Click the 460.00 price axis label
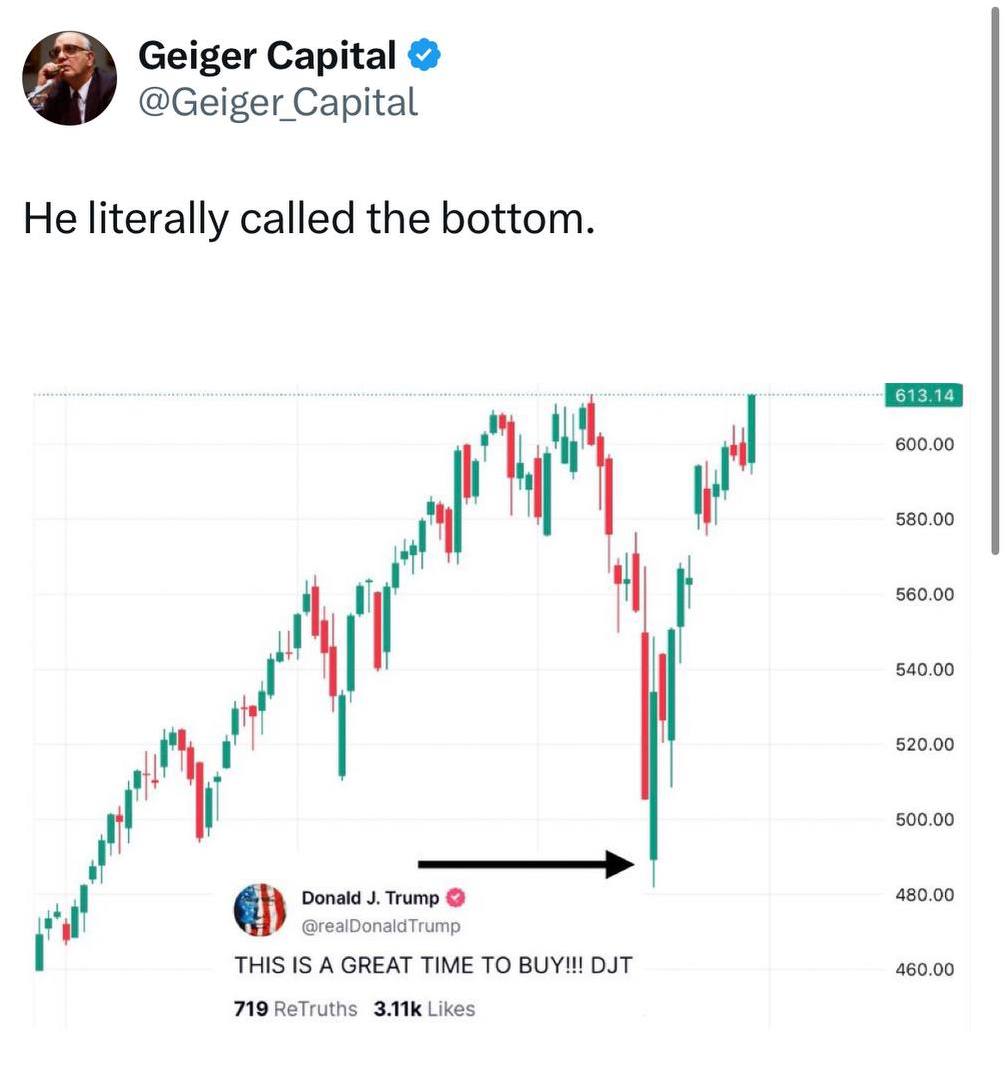The image size is (1006, 1075). point(924,970)
